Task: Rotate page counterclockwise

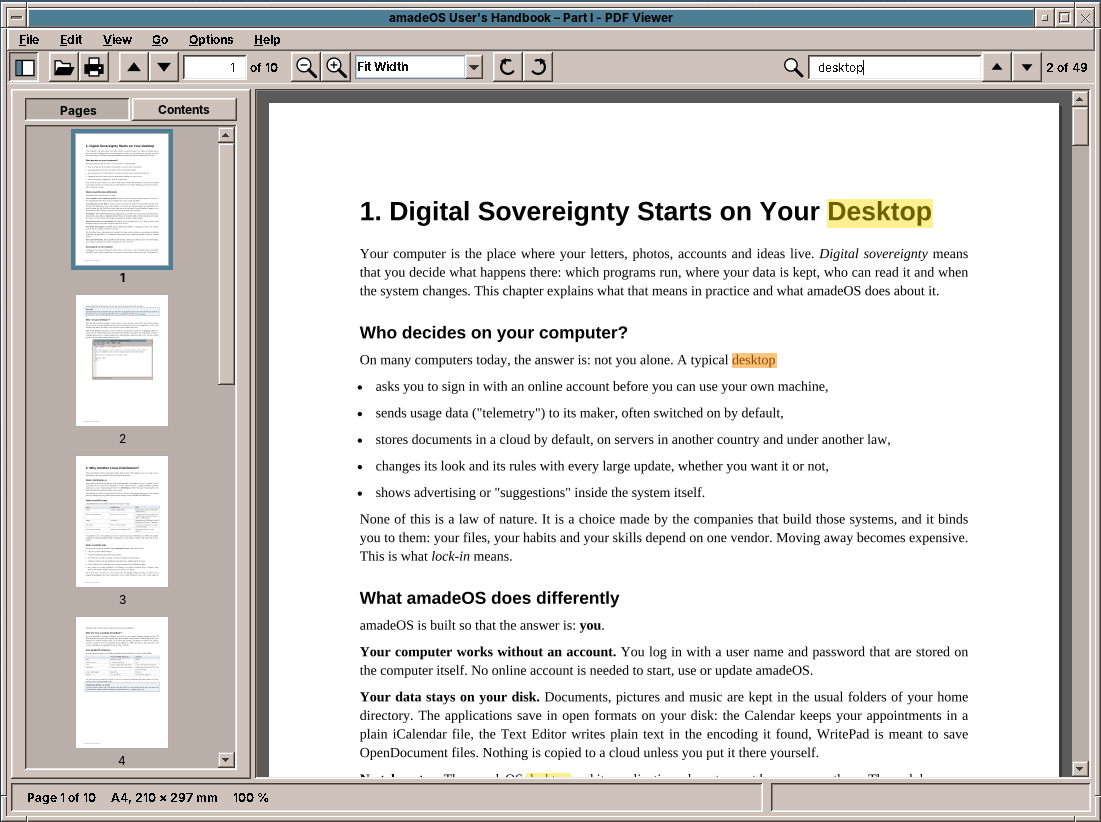Action: (x=507, y=67)
